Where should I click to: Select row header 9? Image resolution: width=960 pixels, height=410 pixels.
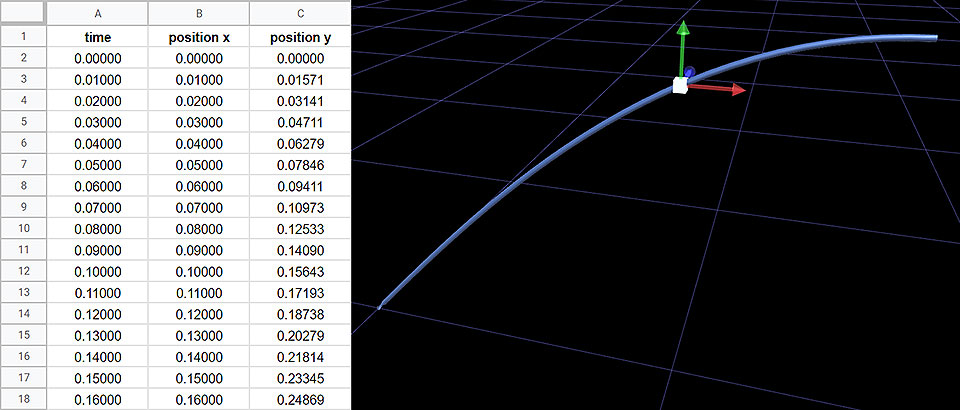(23, 207)
